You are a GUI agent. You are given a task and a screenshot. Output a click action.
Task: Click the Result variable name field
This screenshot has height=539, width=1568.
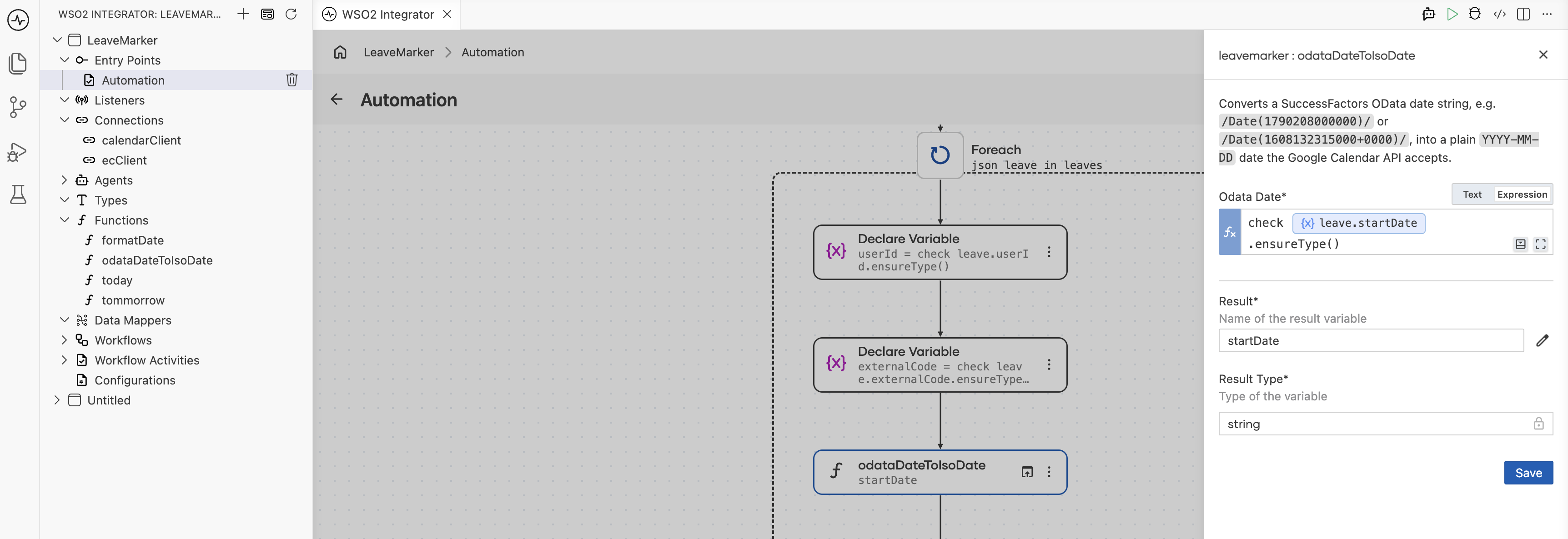(x=1371, y=341)
